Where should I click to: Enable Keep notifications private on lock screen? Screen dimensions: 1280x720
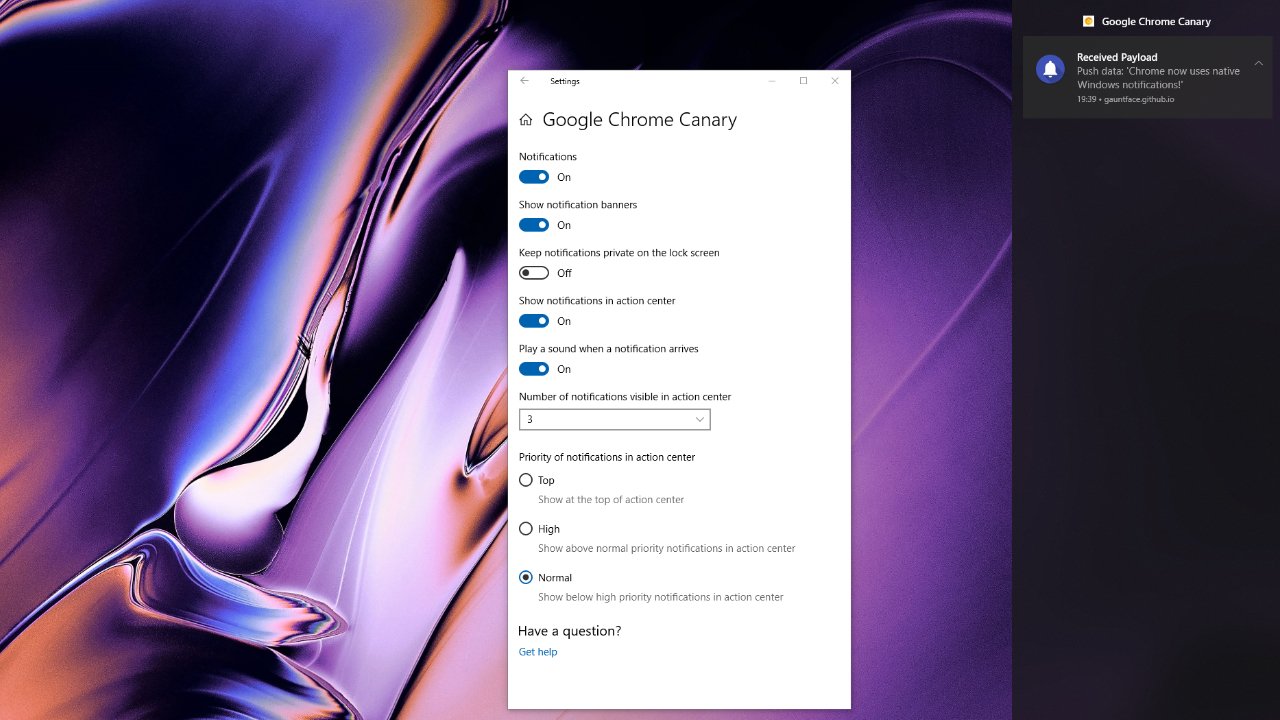[534, 273]
